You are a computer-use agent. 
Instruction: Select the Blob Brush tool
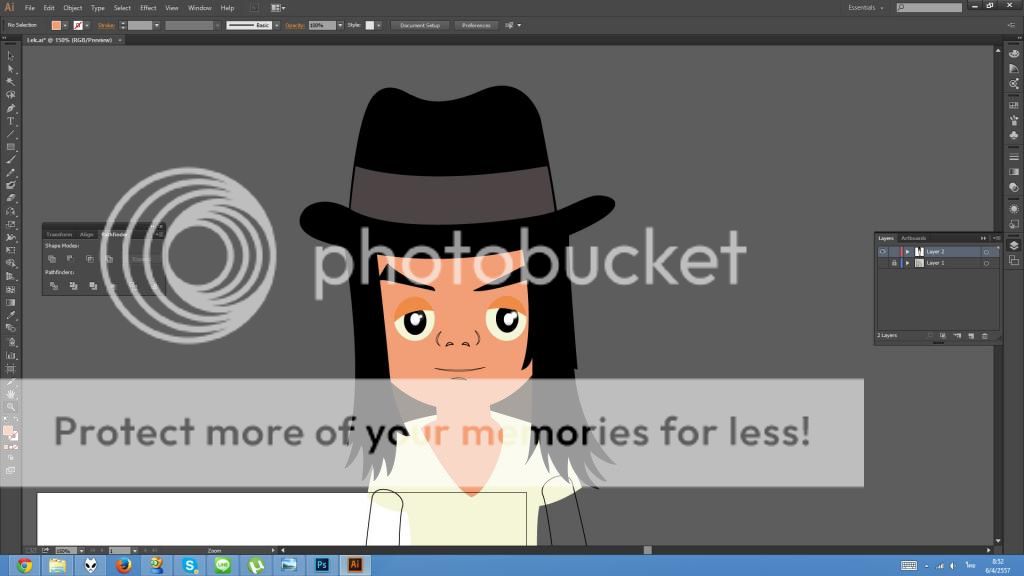(10, 185)
